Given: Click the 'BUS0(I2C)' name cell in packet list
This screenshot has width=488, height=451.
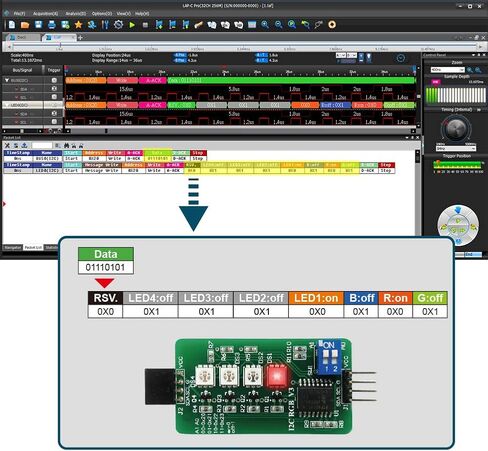Looking at the screenshot, I should [47, 158].
